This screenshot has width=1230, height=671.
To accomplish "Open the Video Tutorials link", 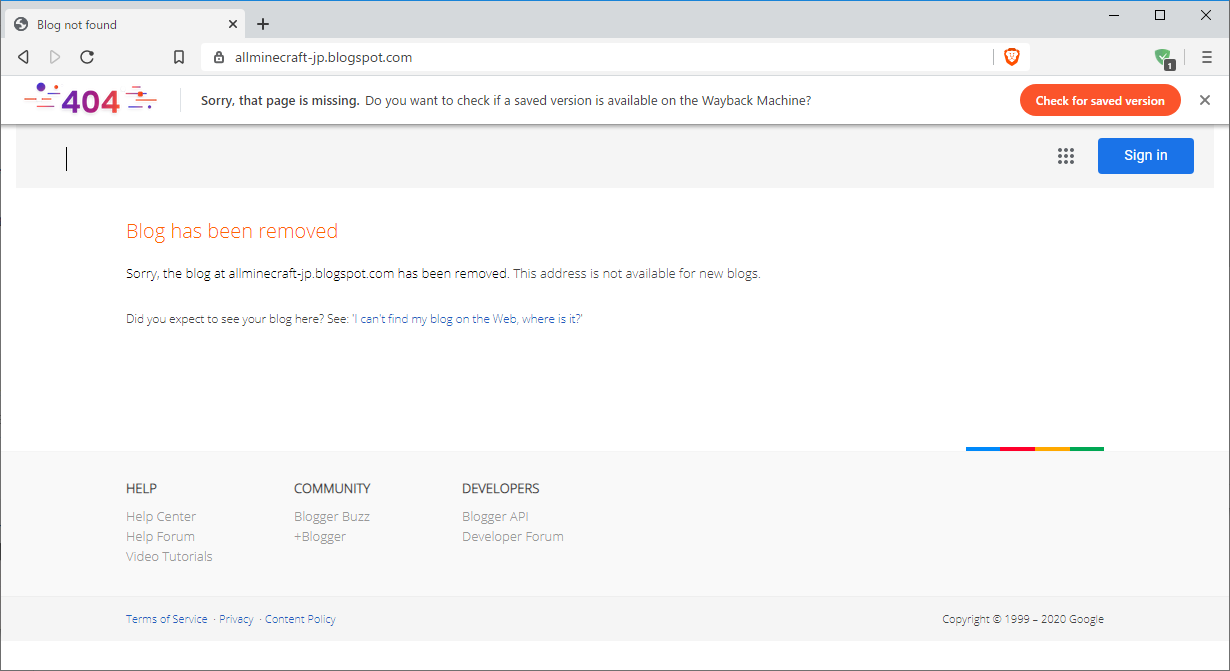I will 169,556.
